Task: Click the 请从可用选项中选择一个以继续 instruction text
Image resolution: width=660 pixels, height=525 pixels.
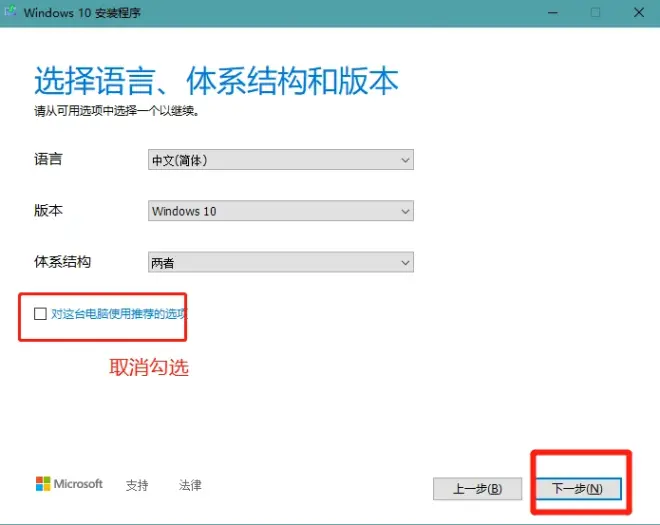Action: point(117,111)
